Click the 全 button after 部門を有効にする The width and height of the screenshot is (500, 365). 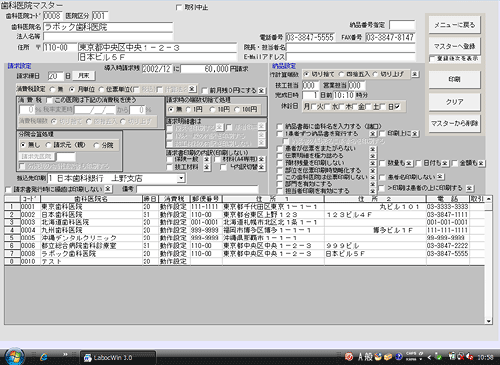point(373,184)
